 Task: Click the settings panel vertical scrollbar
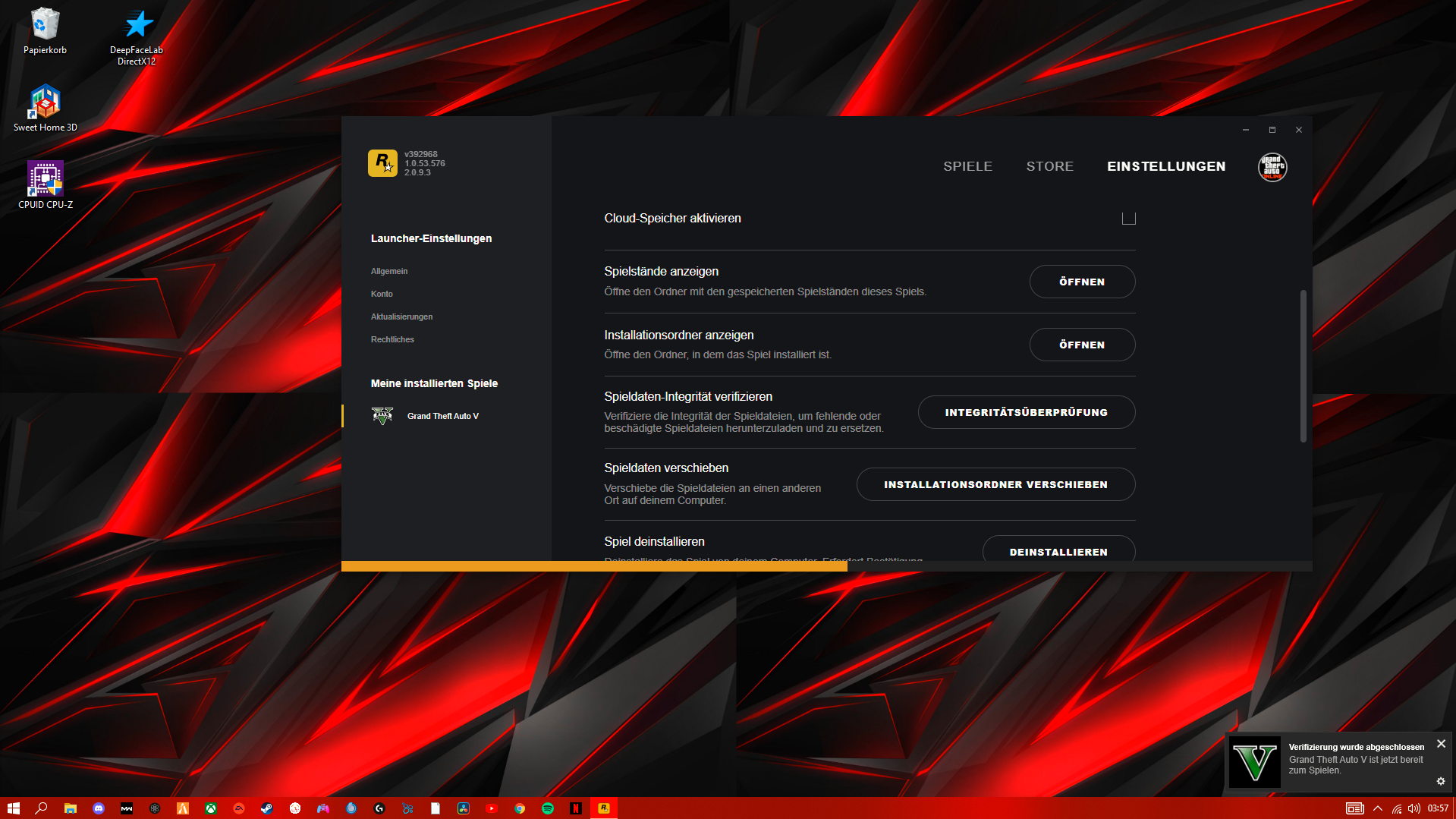tap(1303, 365)
